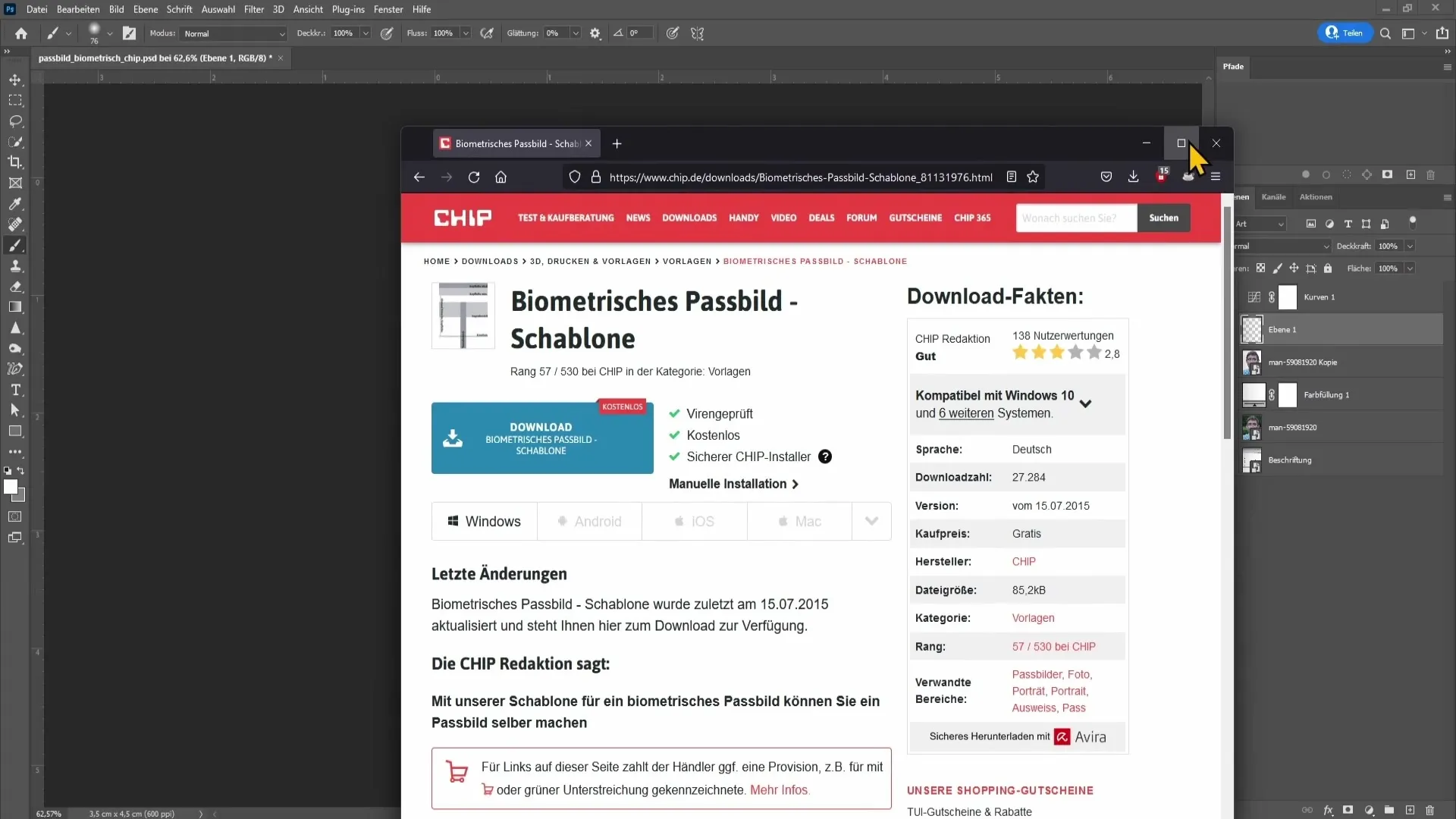Switch to the Kanäle tab
Image resolution: width=1456 pixels, height=819 pixels.
tap(1273, 197)
